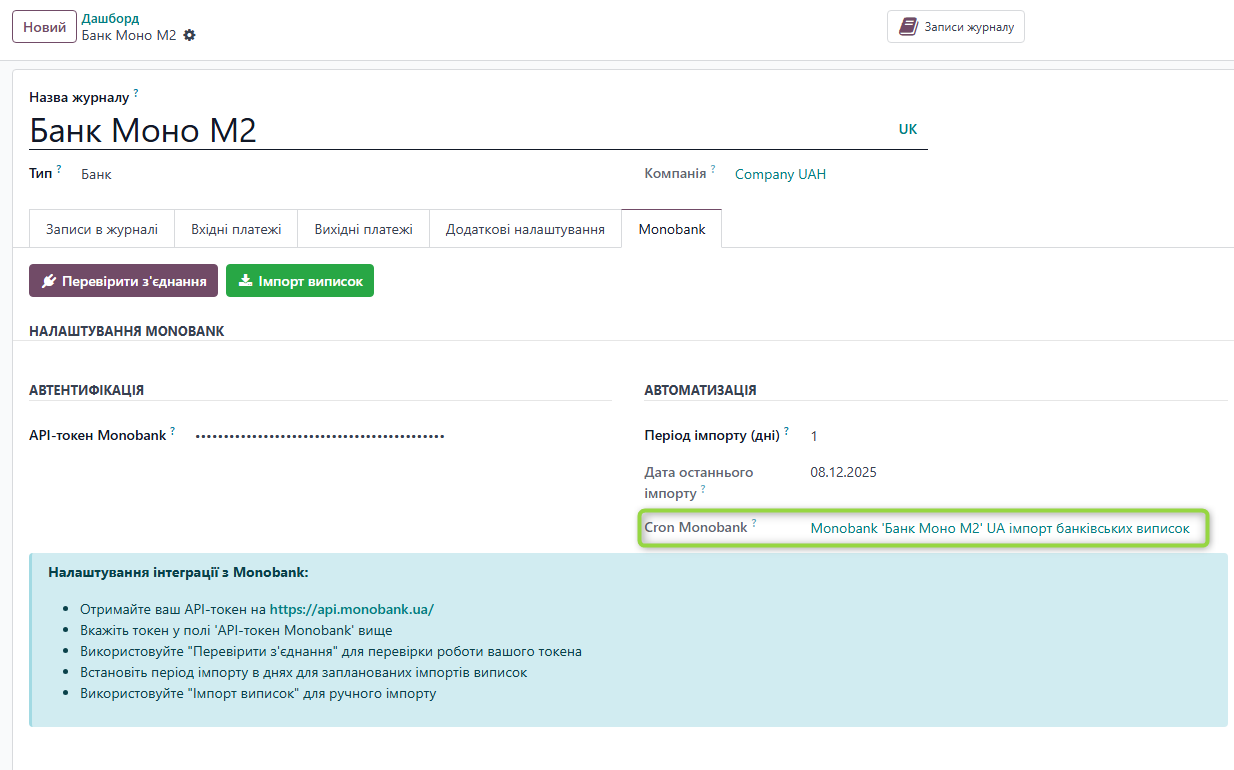This screenshot has height=770, width=1234.
Task: Follow the api.monobank.ua link
Action: tap(352, 608)
